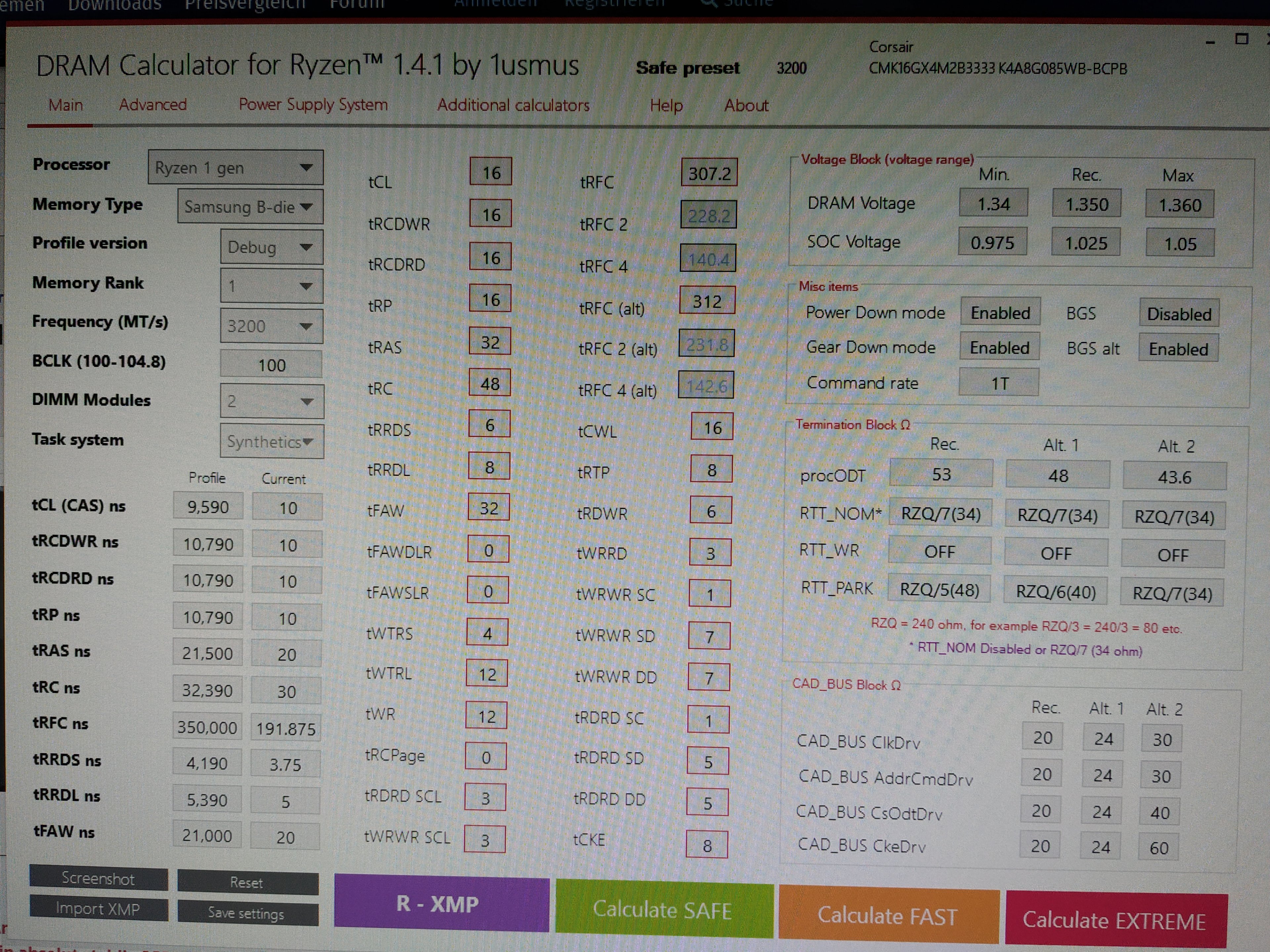Switch to the Advanced tab
Screen dimensions: 1270x952
click(x=153, y=105)
